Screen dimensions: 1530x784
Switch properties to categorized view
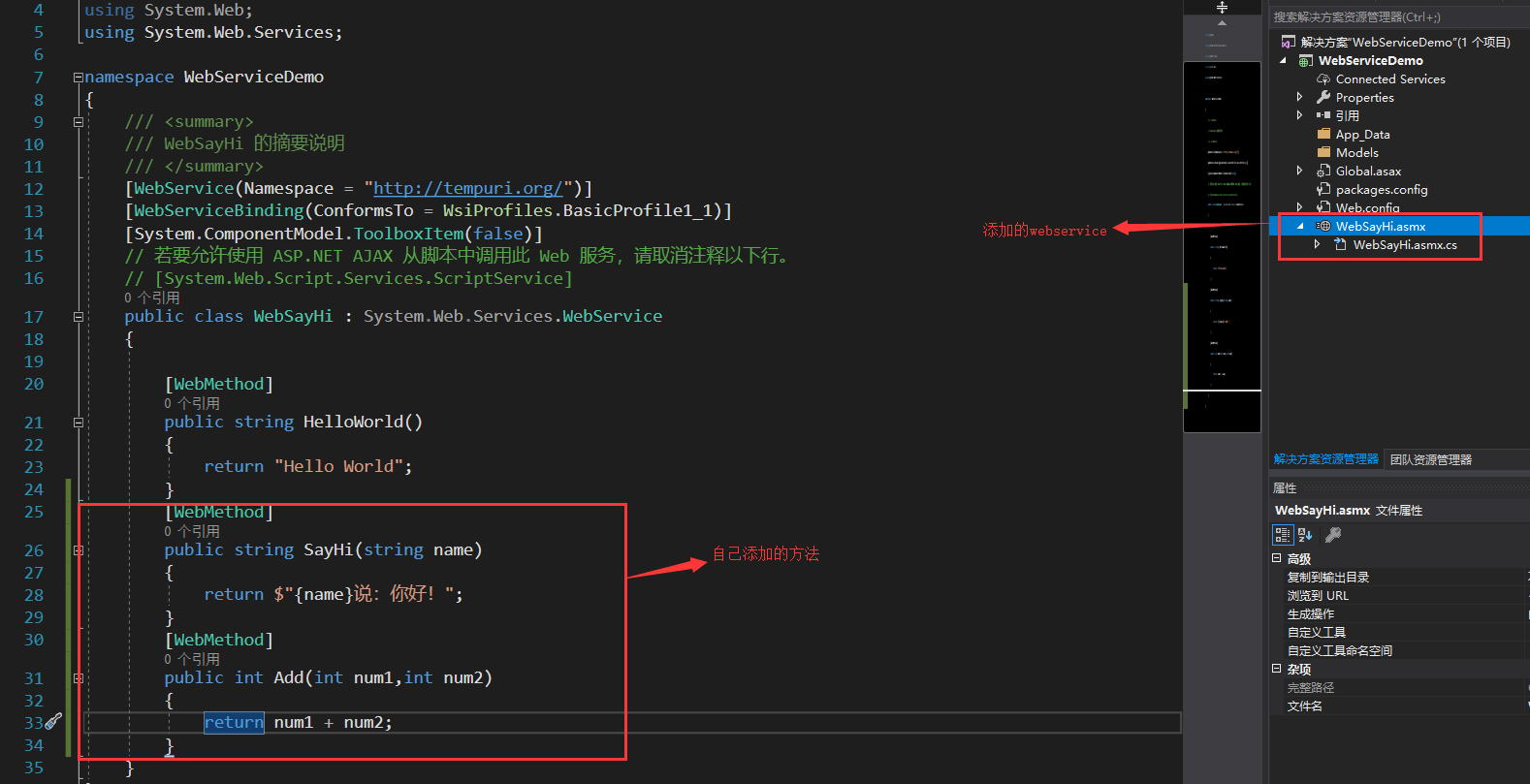1282,535
